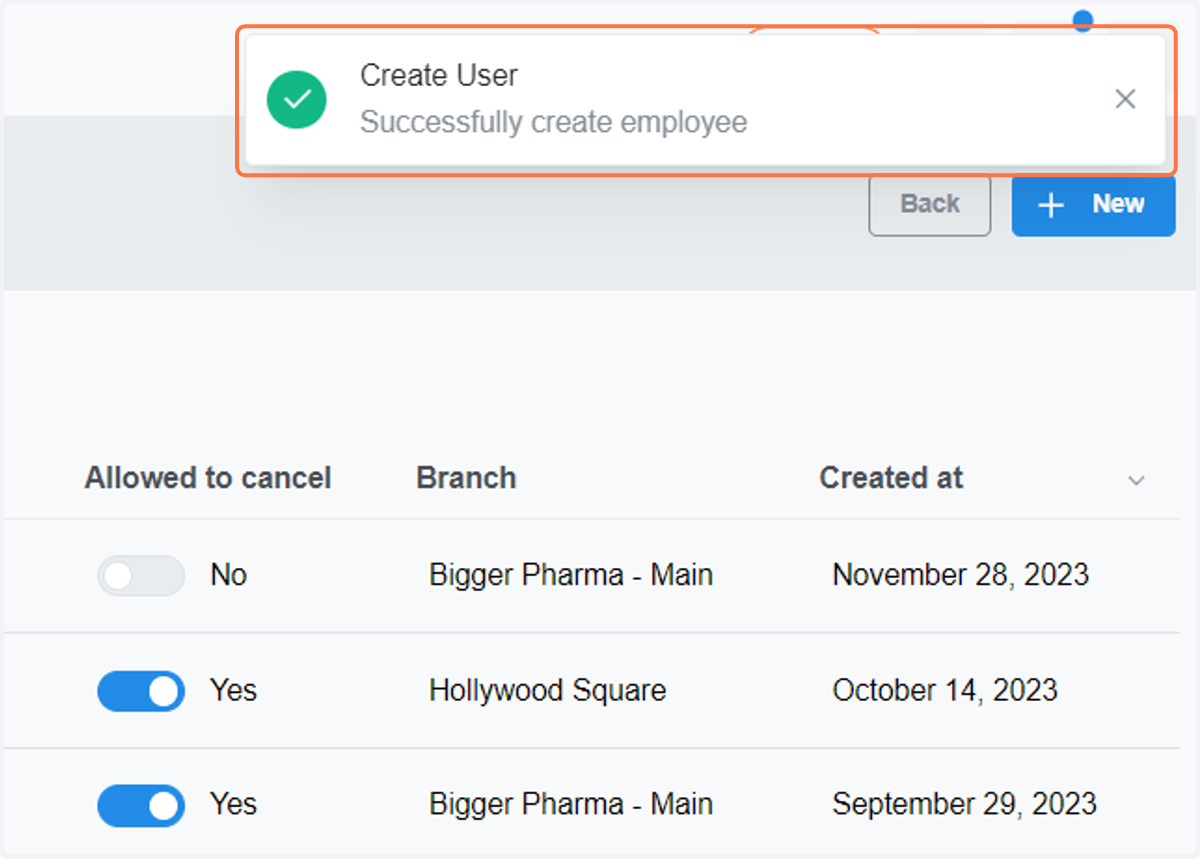The image size is (1200, 859).
Task: Click the green success checkmark icon
Action: click(297, 99)
